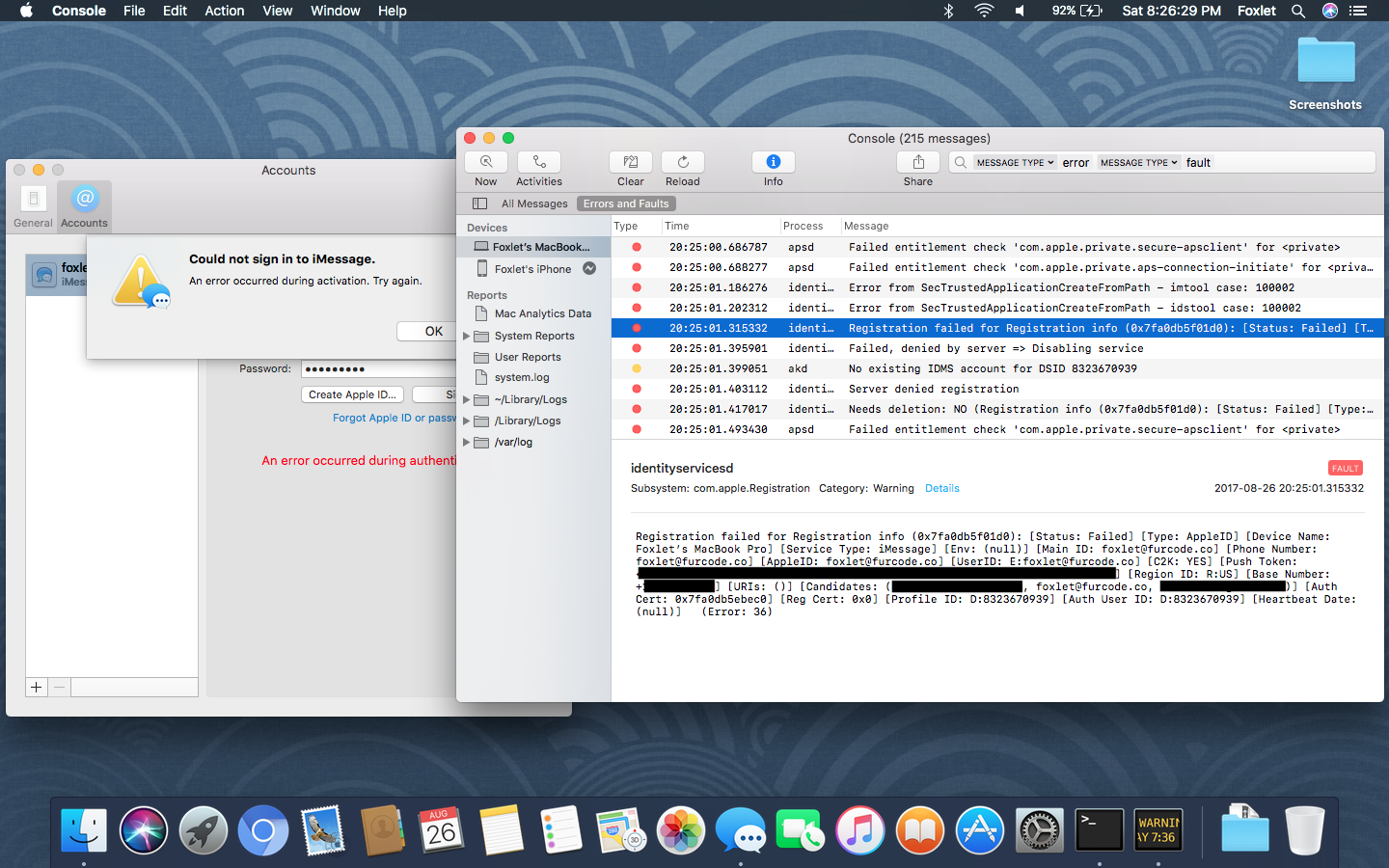The image size is (1389, 868).
Task: Show the Info pane
Action: coord(774,162)
